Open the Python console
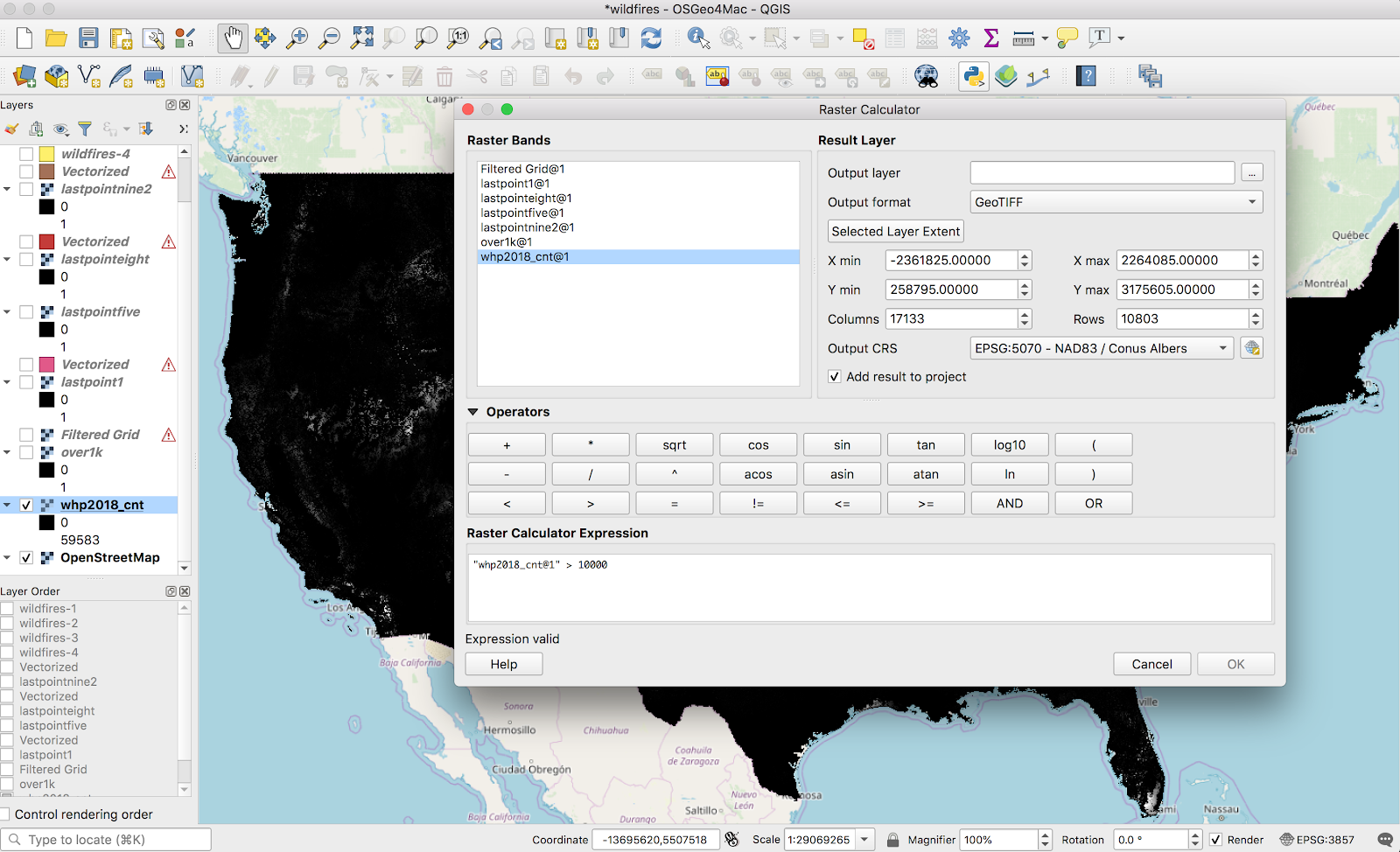 pos(974,77)
